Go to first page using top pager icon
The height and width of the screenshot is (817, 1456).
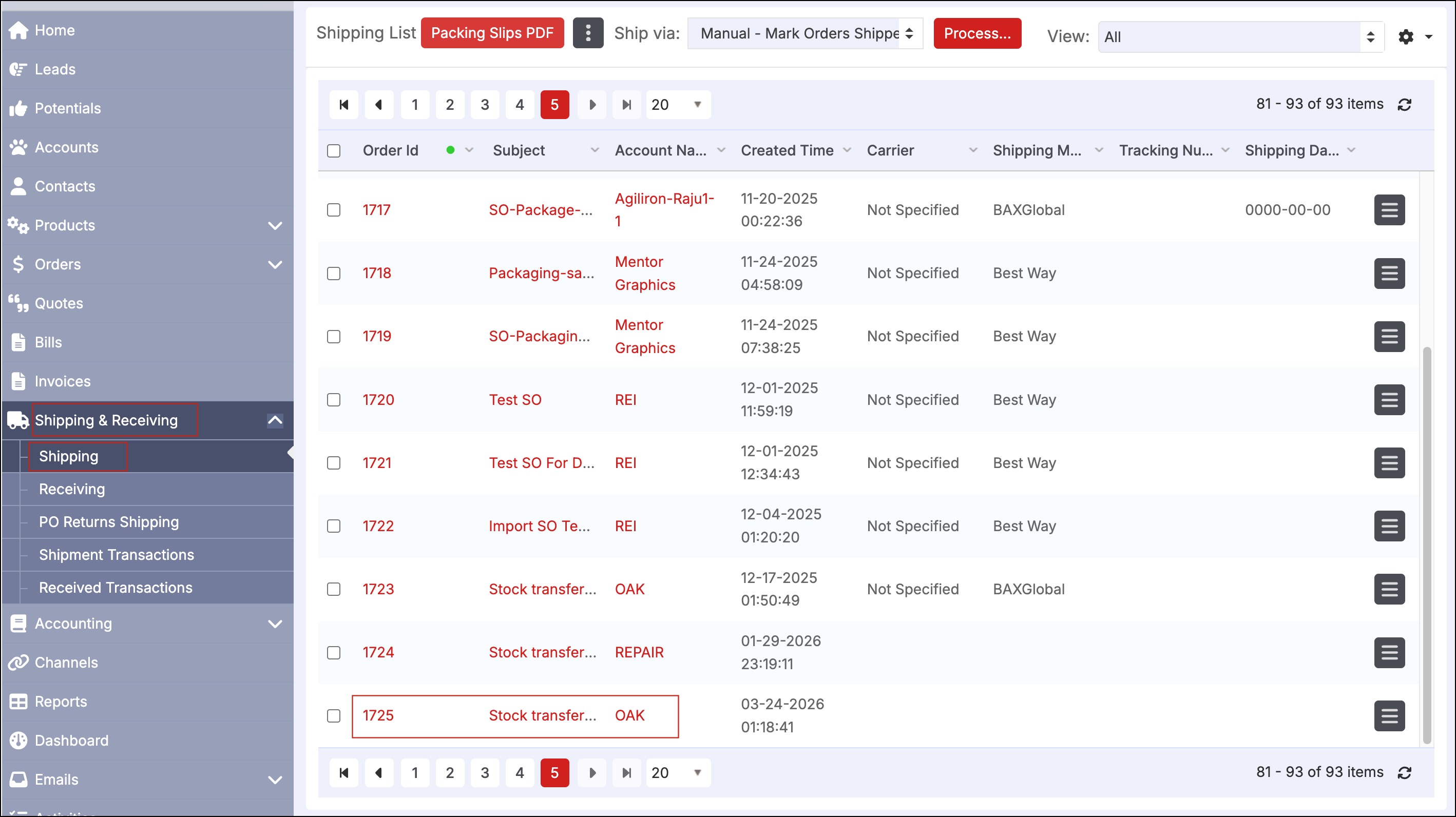click(343, 105)
